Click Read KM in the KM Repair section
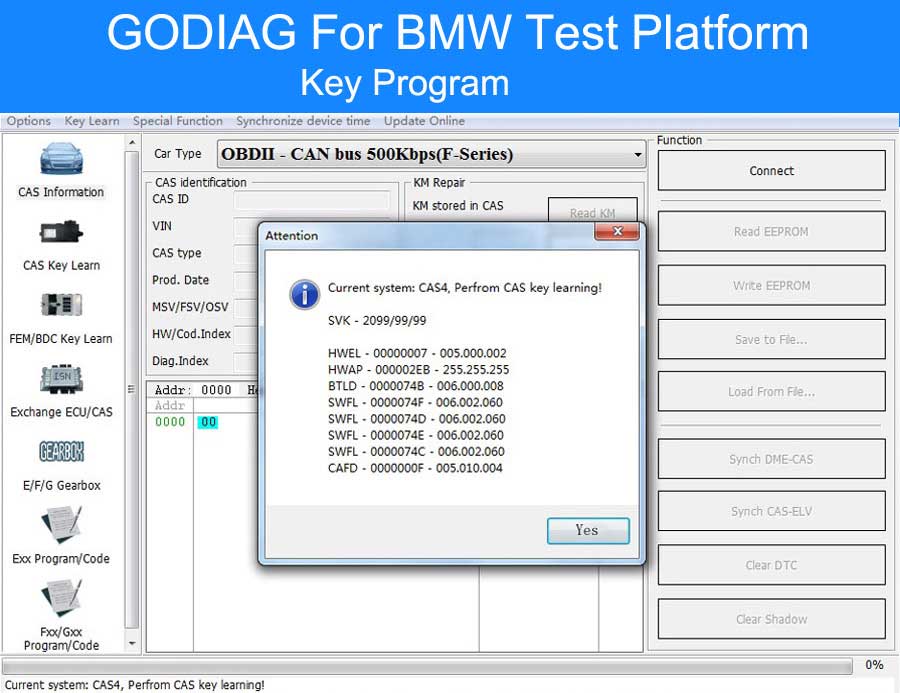Image resolution: width=900 pixels, height=693 pixels. click(592, 211)
